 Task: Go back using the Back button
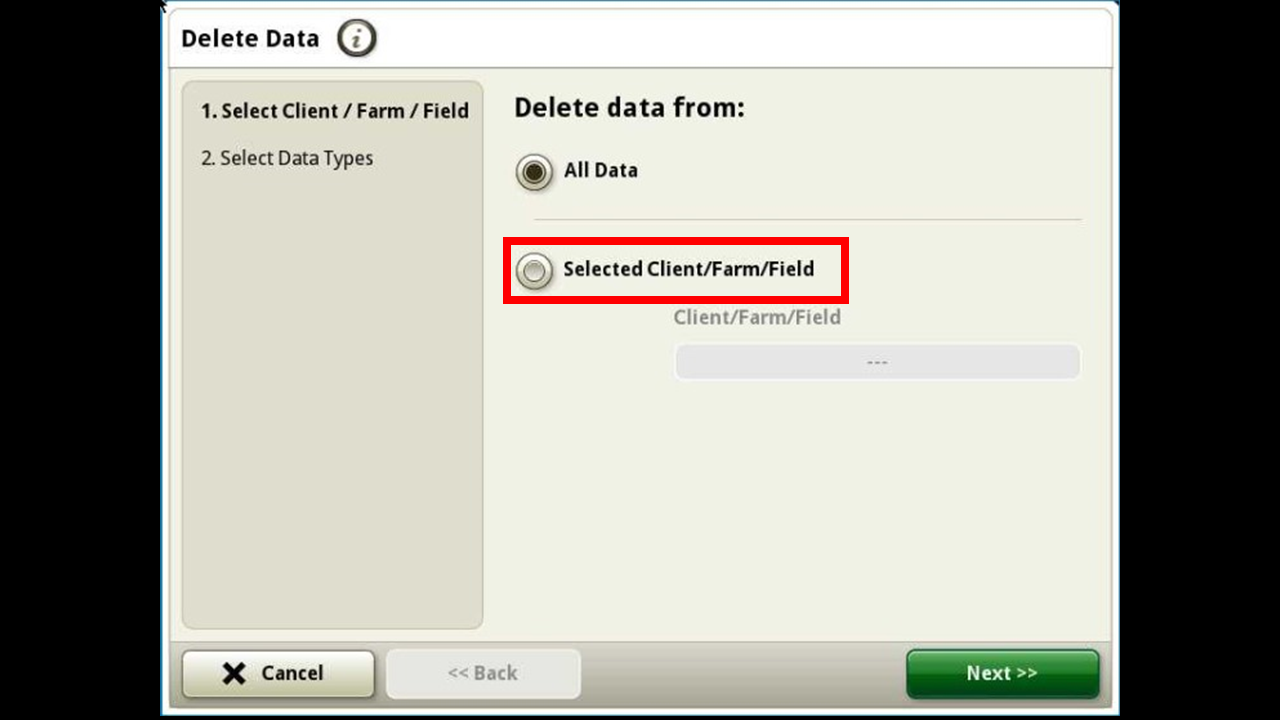point(483,673)
